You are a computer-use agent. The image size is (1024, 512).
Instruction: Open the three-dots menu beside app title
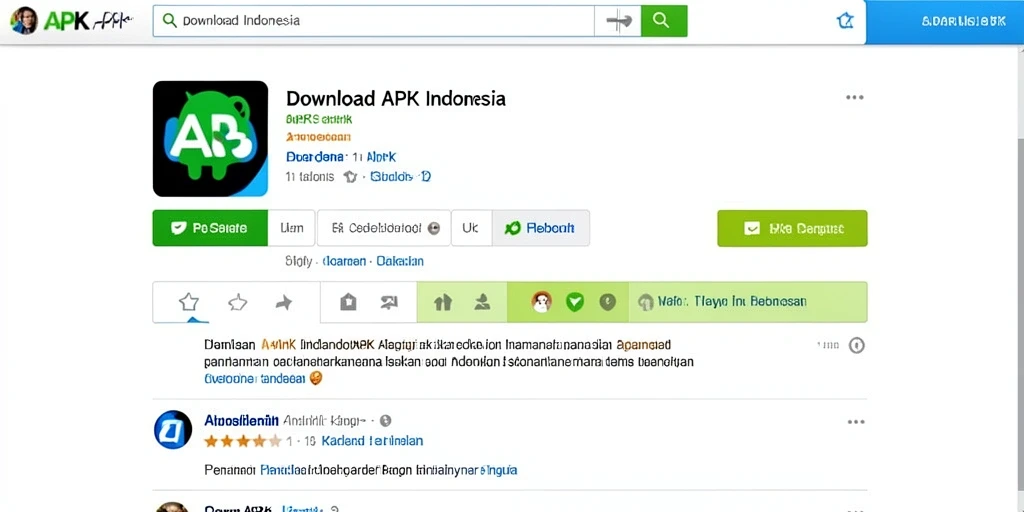coord(854,97)
